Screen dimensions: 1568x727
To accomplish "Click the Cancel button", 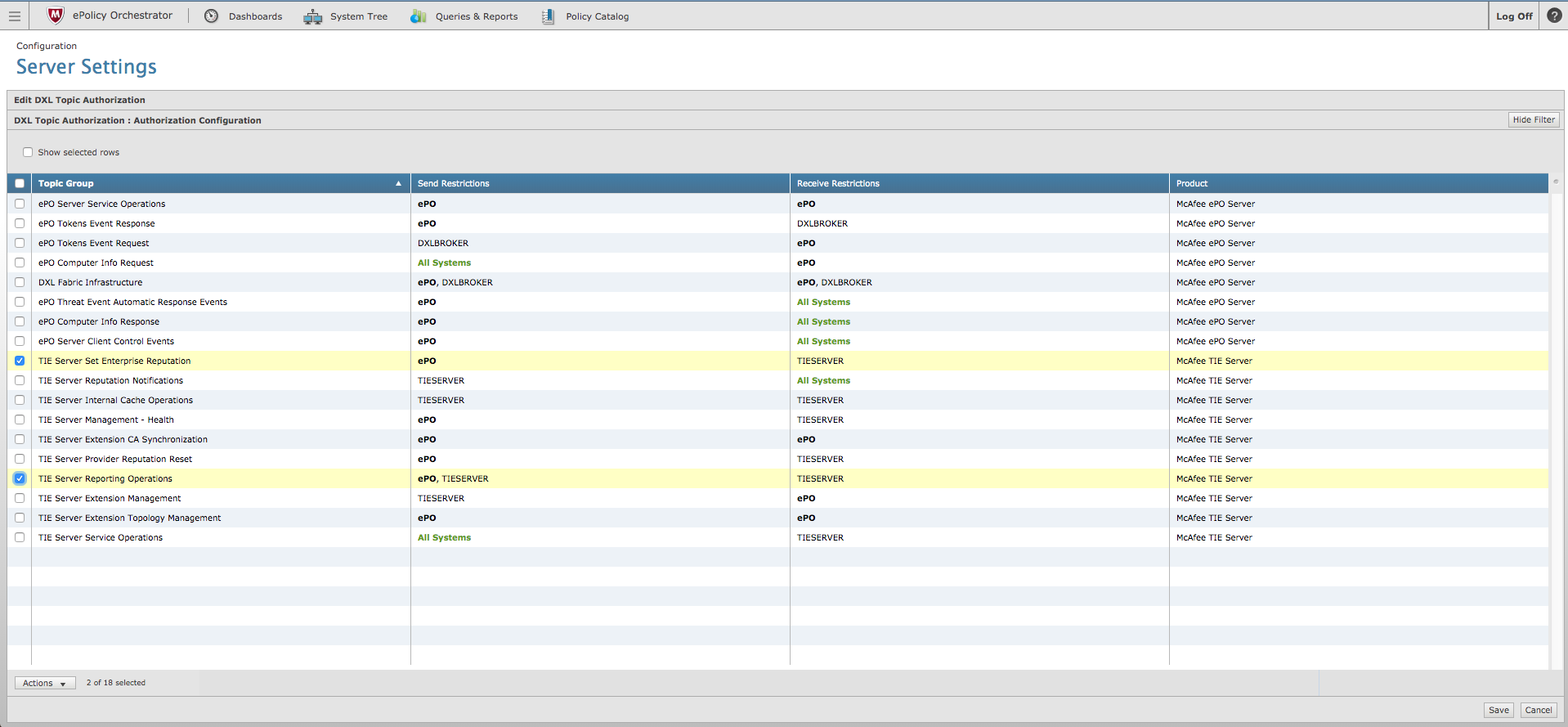I will click(x=1539, y=710).
